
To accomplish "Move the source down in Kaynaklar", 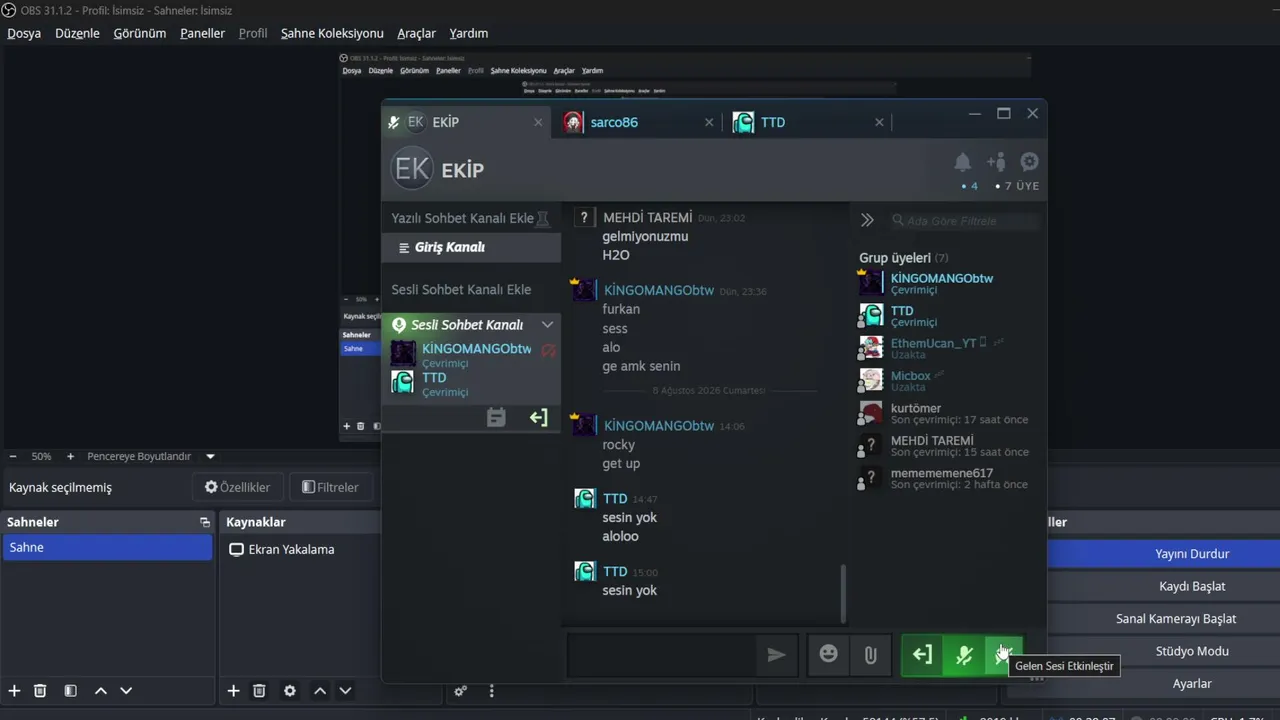I will coord(345,691).
